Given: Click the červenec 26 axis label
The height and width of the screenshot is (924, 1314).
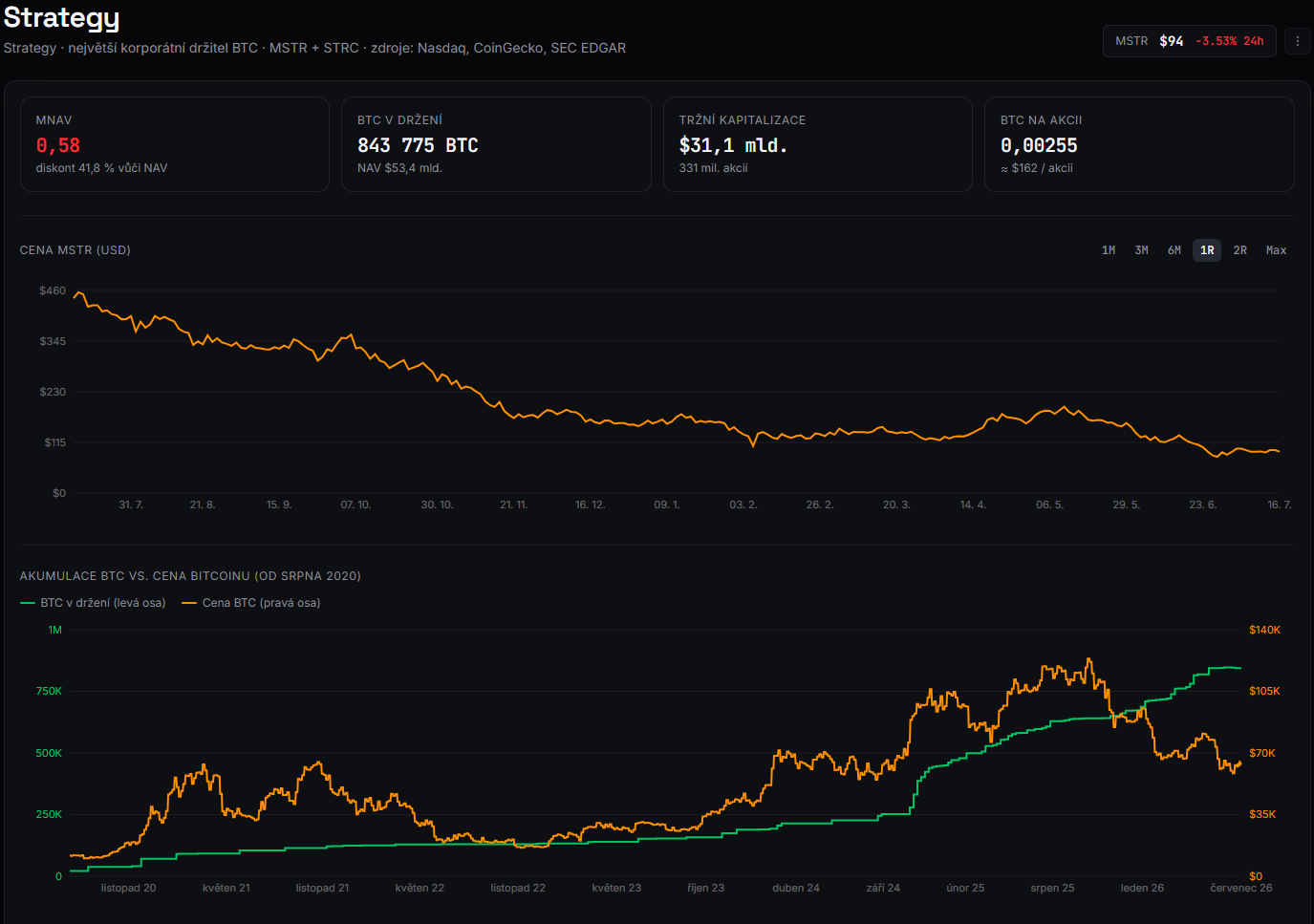Looking at the screenshot, I should pos(1240,888).
